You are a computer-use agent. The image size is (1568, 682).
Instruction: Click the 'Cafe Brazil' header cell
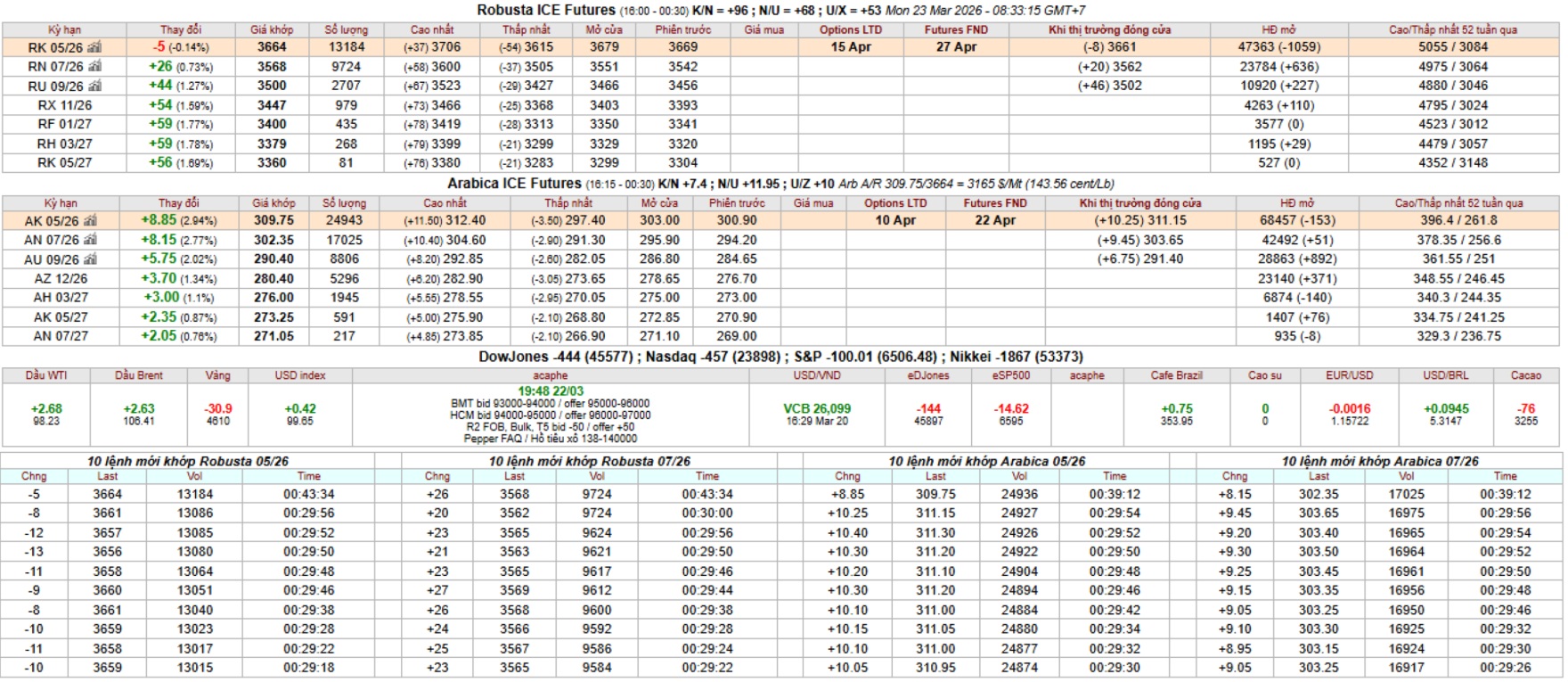tap(1176, 375)
